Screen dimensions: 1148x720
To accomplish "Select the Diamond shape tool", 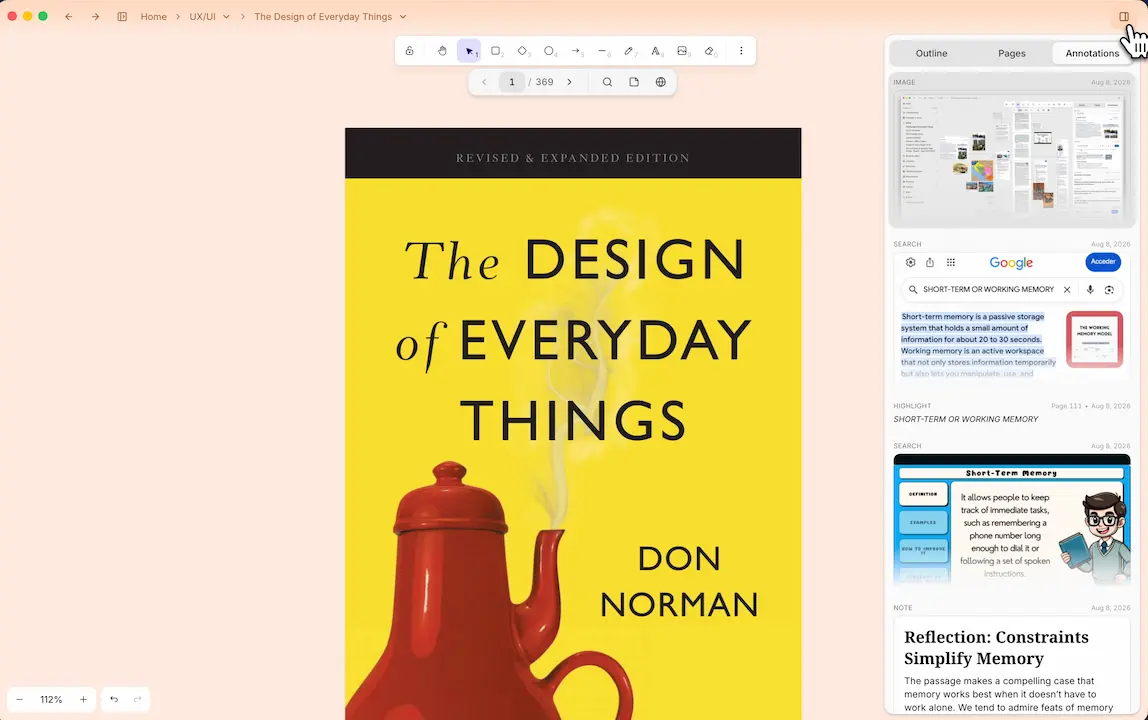I will tap(523, 51).
